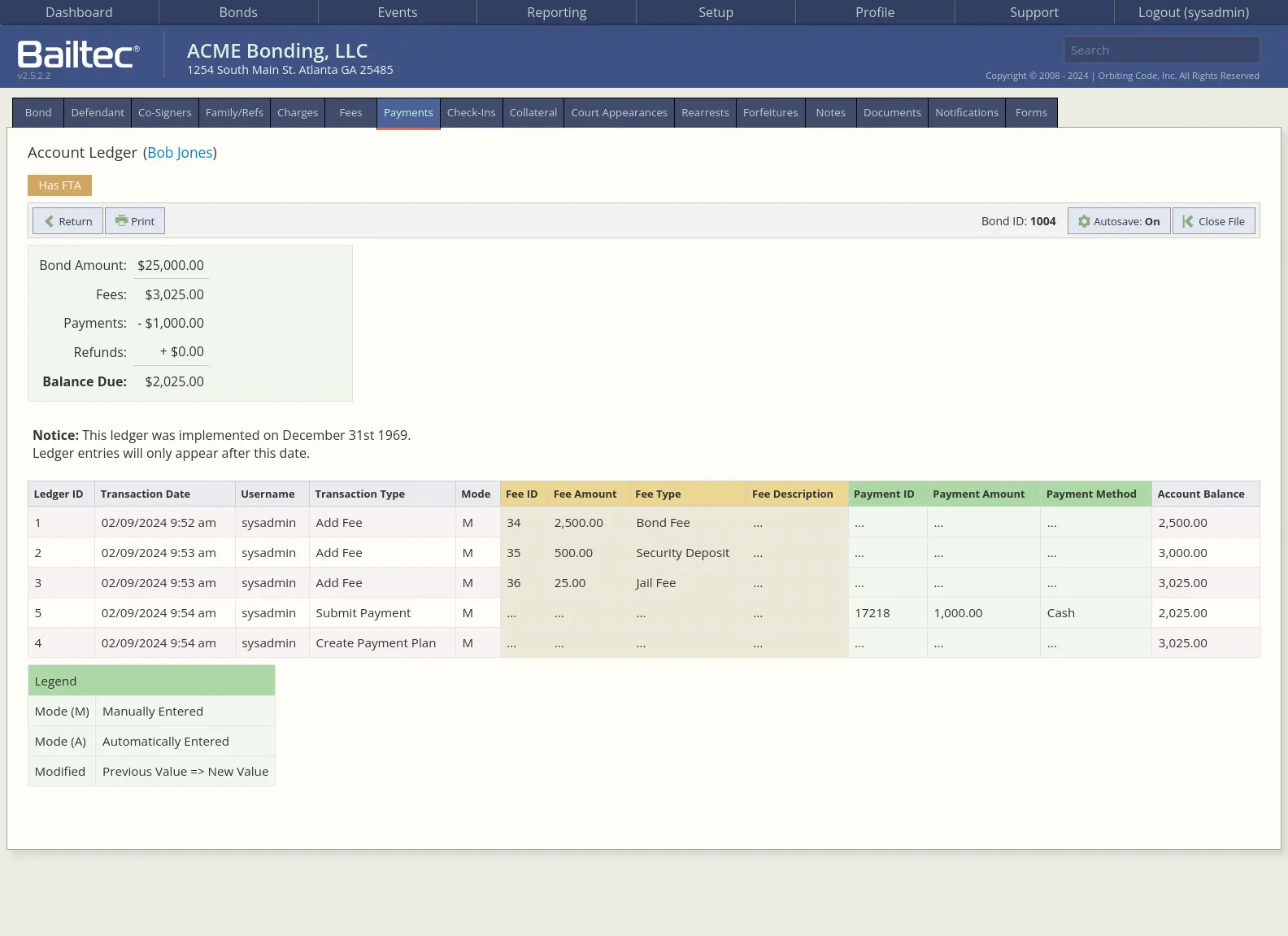Click the Bailtec logo
The image size is (1288, 936).
[x=78, y=55]
